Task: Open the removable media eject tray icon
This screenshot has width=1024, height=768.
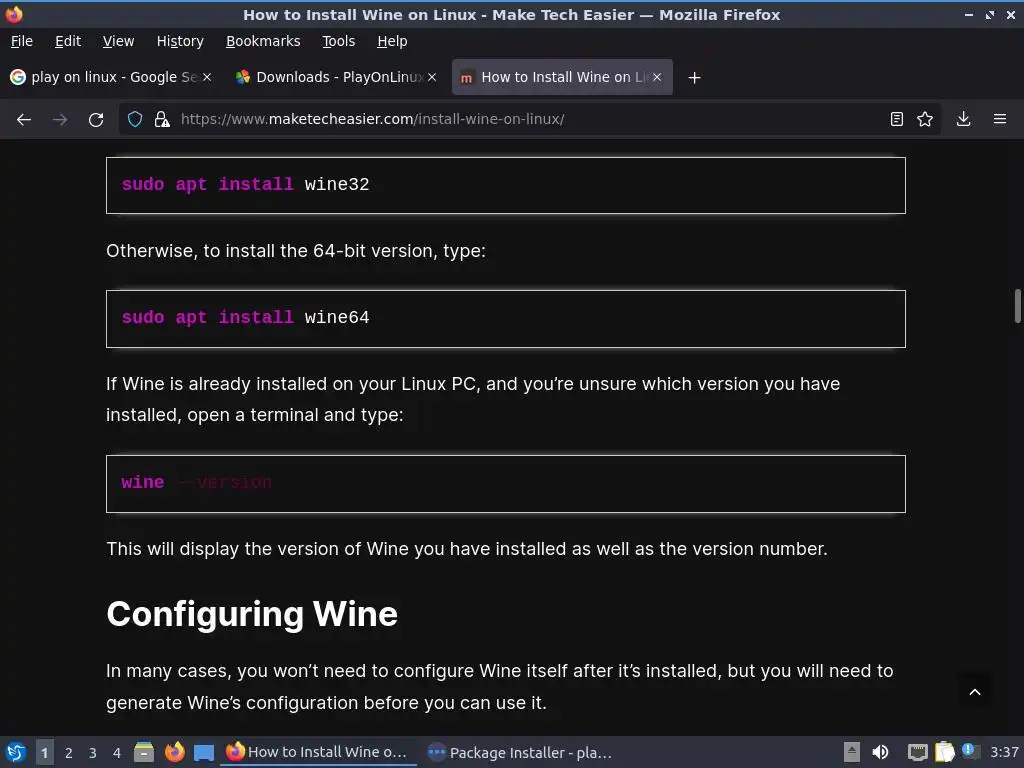Action: (x=851, y=752)
